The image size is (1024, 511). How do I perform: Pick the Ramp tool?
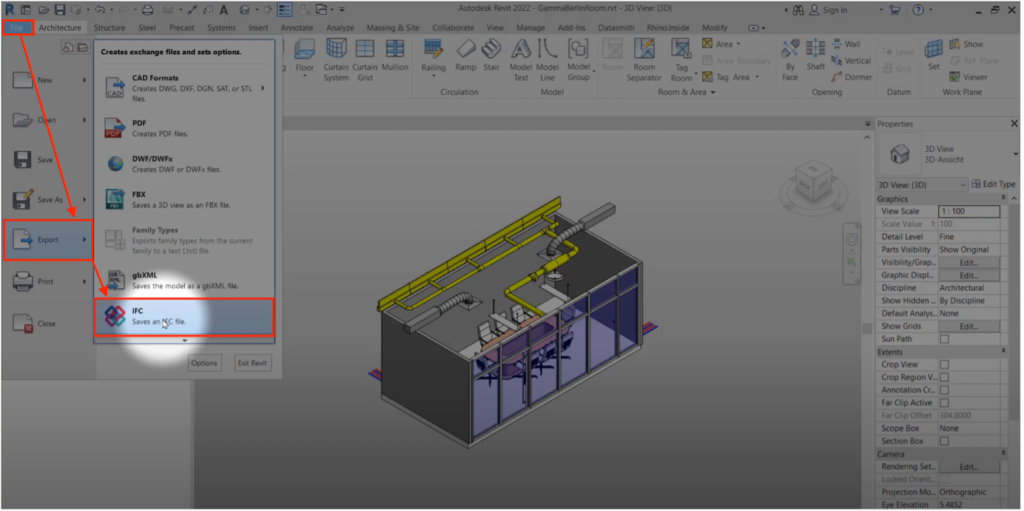(466, 56)
